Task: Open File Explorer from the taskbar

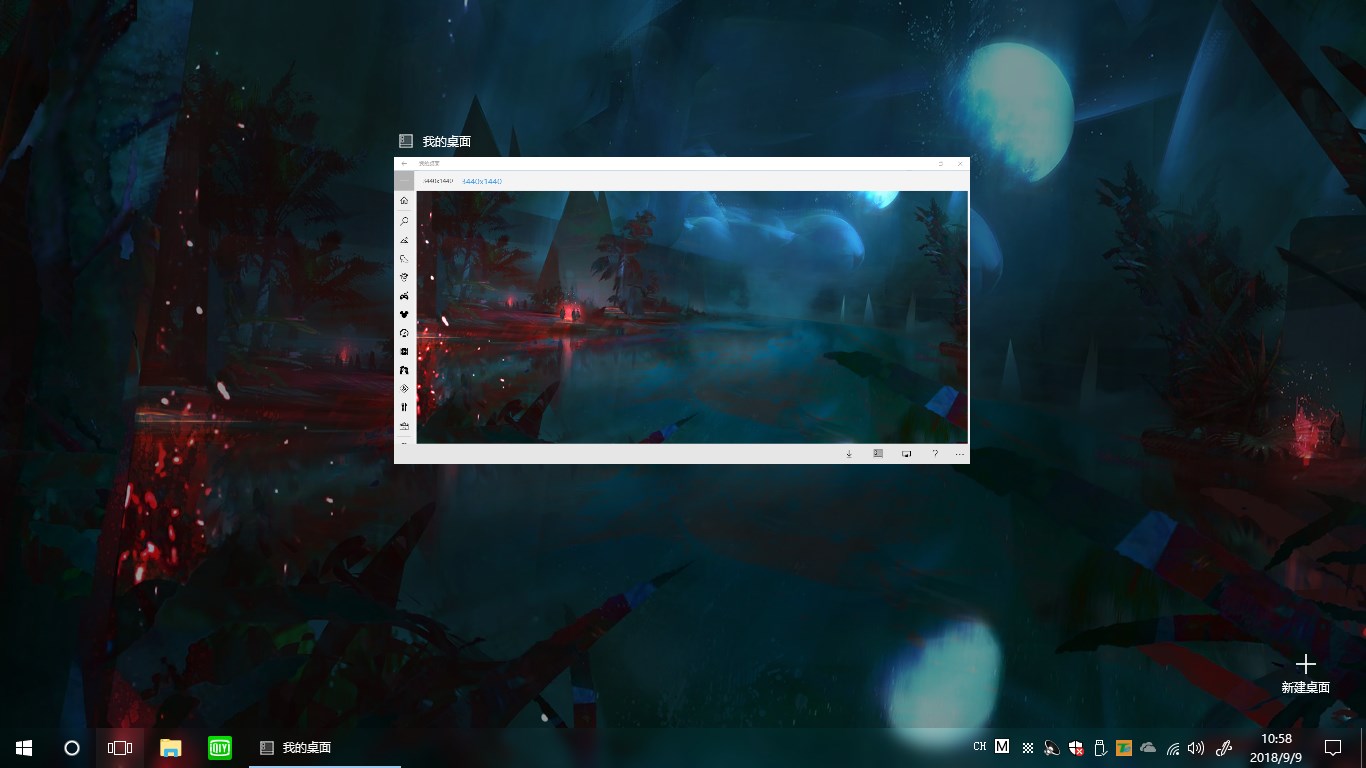Action: tap(171, 747)
